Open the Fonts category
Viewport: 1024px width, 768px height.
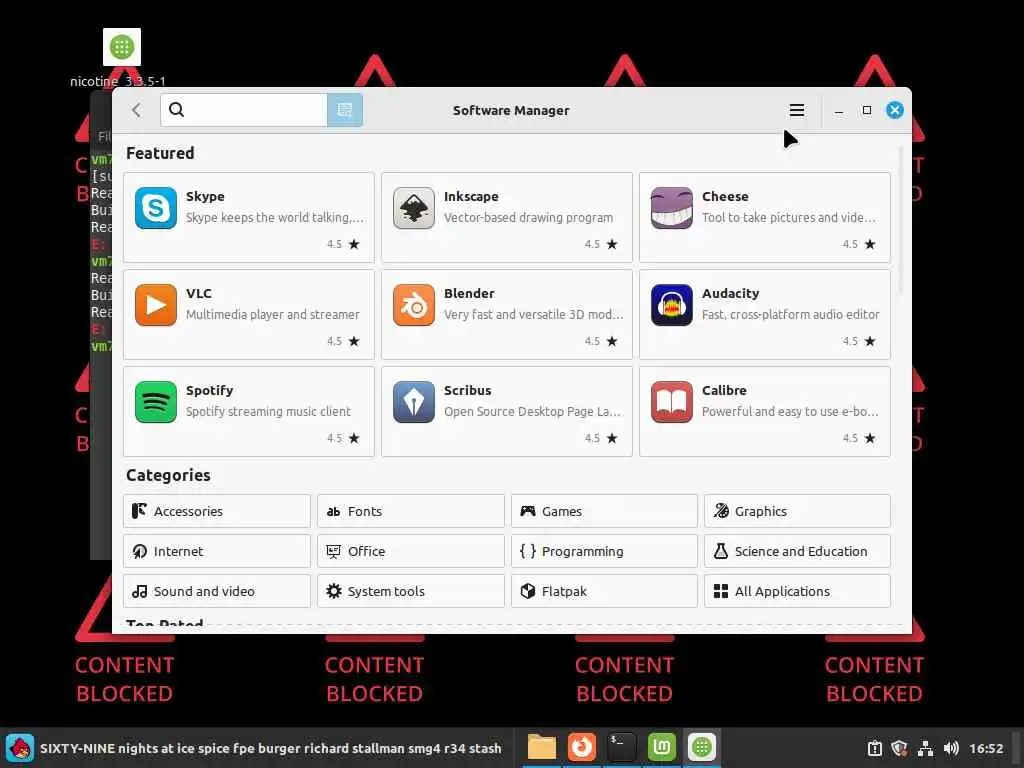(410, 511)
